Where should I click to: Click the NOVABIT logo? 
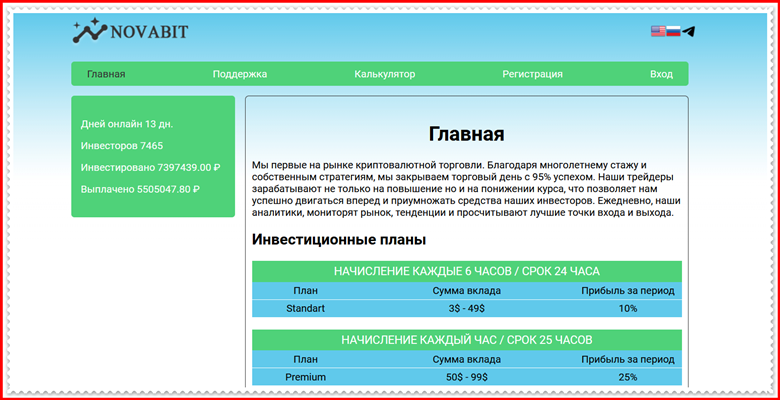130,31
